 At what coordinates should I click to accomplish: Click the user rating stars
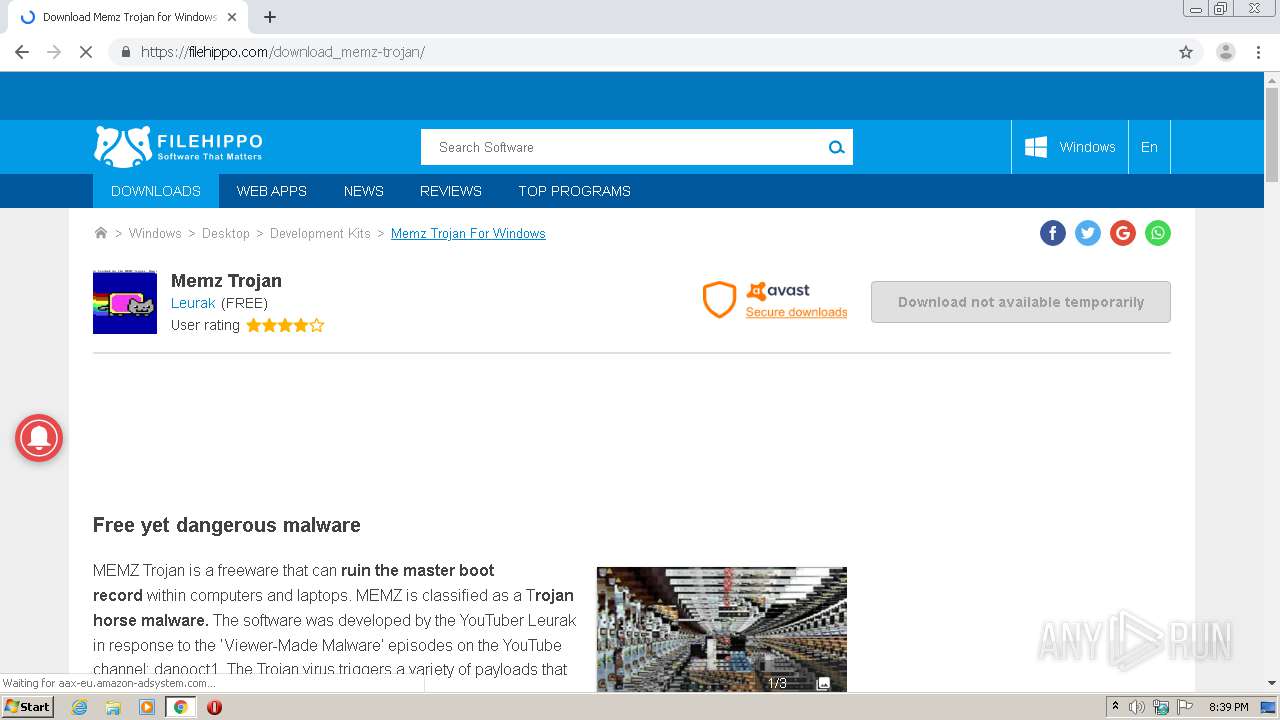click(x=285, y=325)
